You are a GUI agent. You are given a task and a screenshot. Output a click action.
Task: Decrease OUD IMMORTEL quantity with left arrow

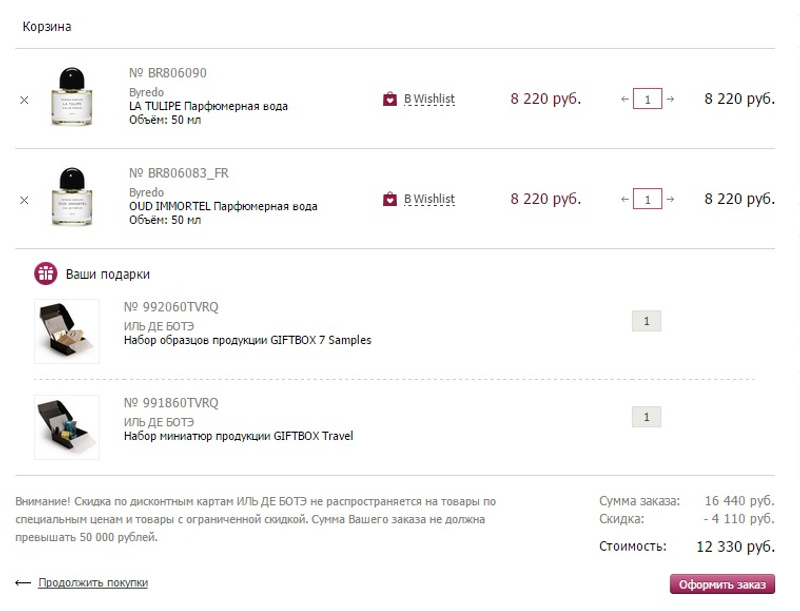[625, 199]
